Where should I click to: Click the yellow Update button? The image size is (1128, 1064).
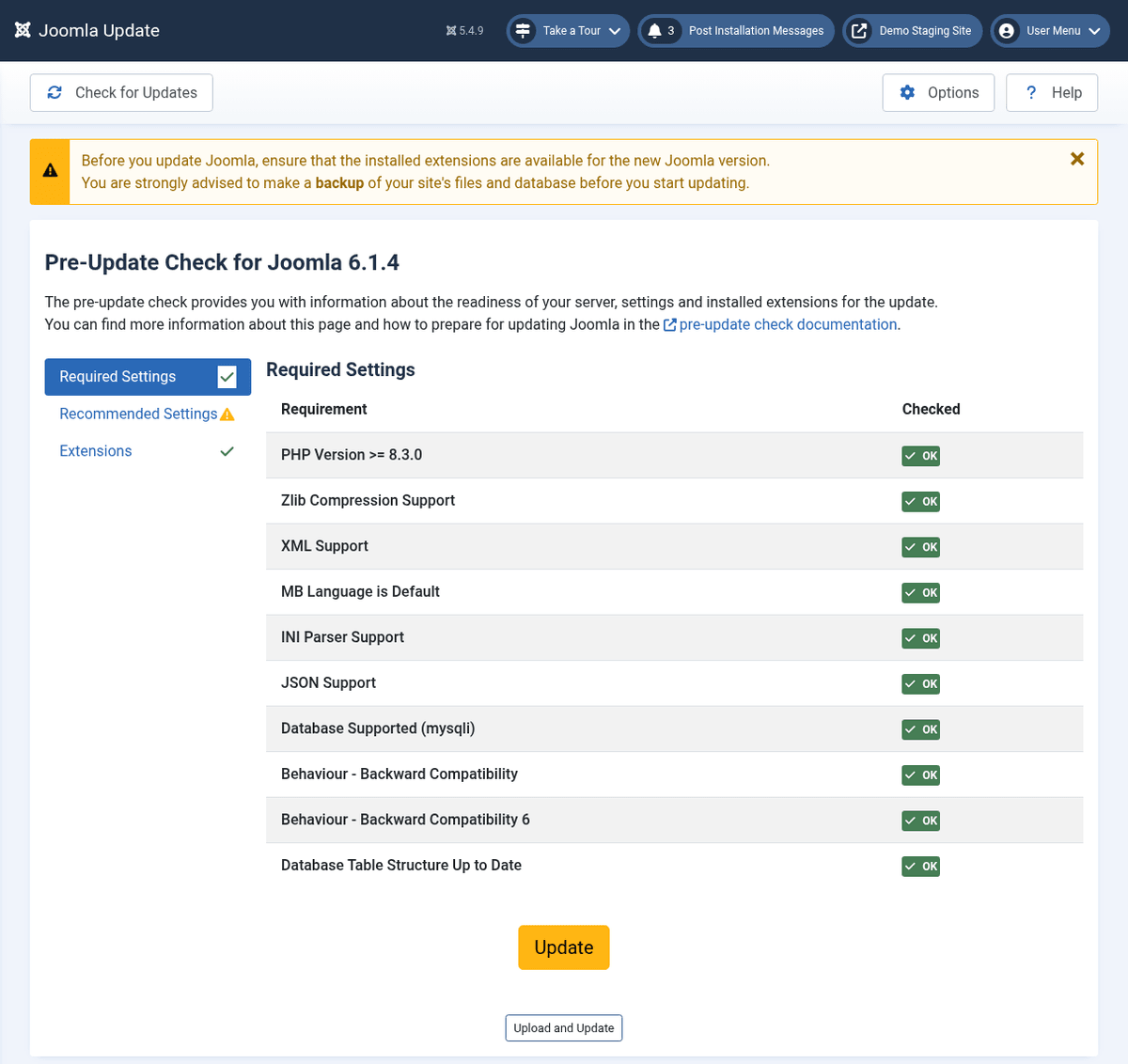[x=564, y=947]
